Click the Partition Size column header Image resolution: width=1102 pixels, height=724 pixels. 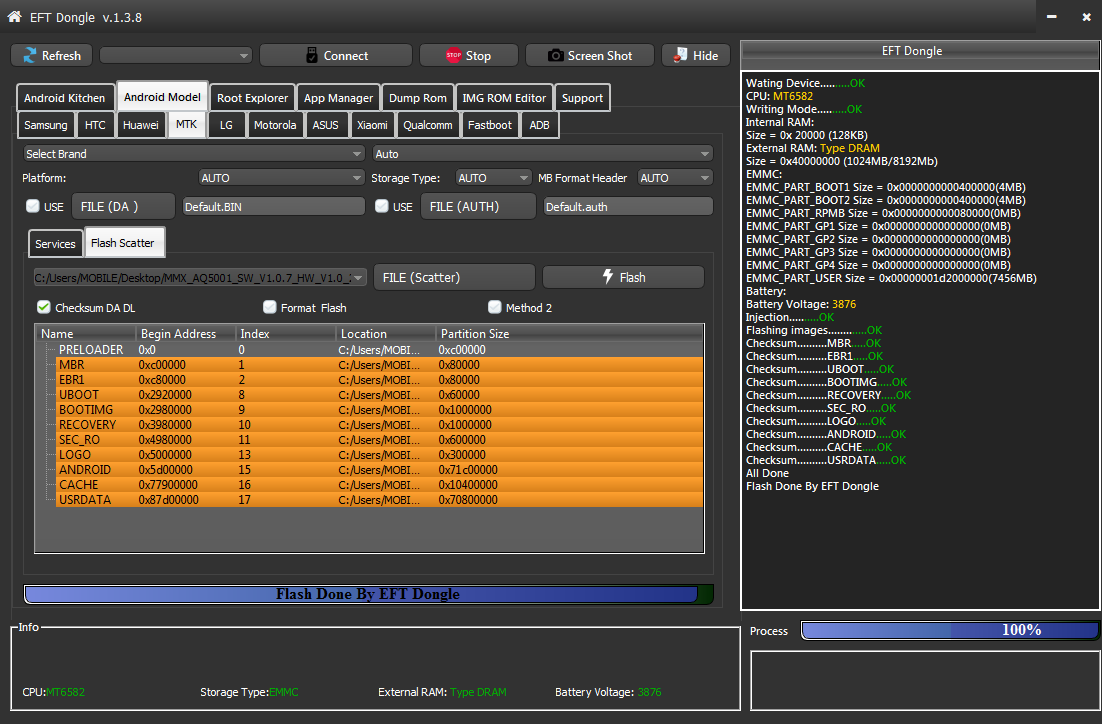569,333
